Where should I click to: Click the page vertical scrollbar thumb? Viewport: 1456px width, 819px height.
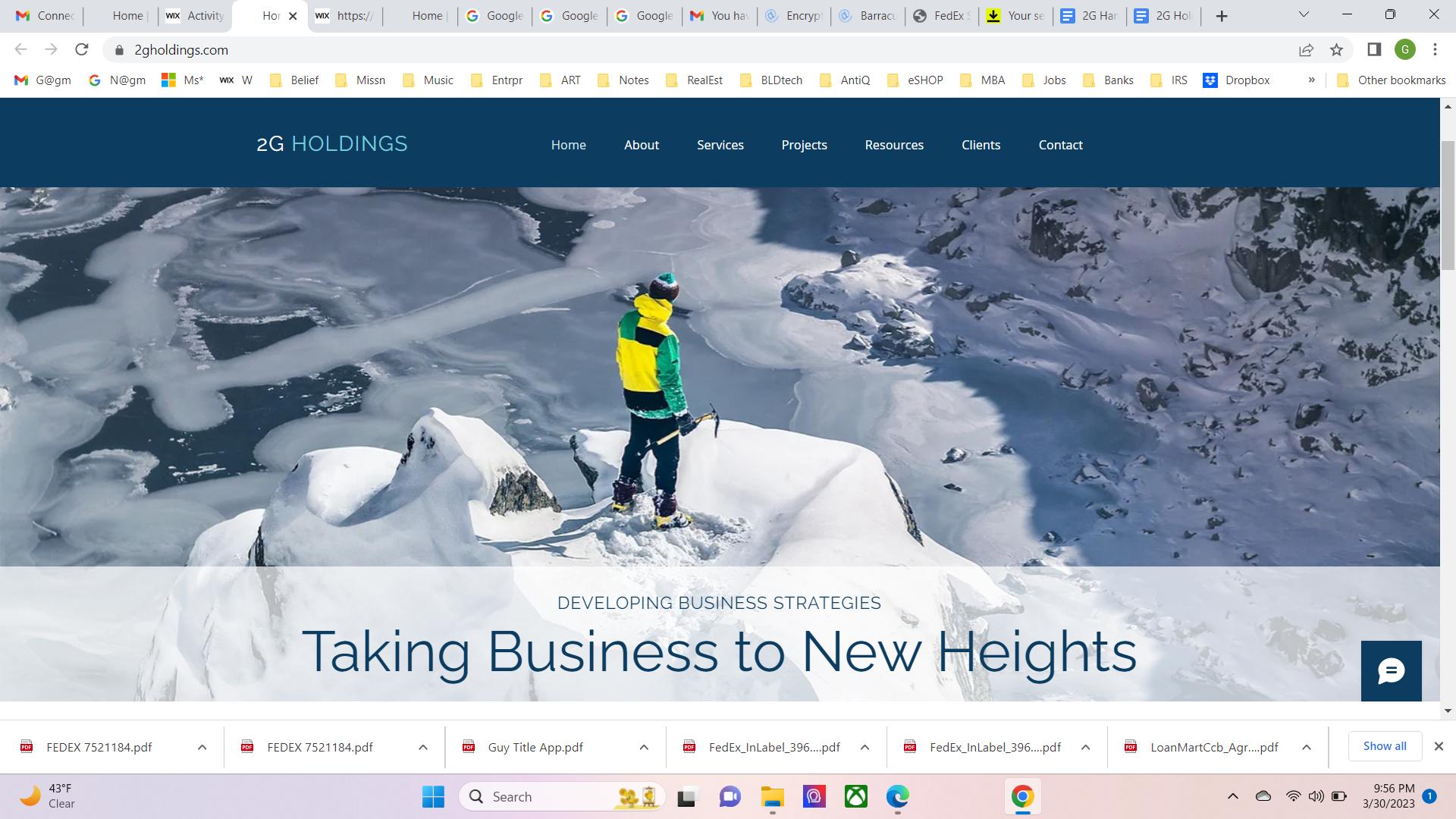[1447, 205]
